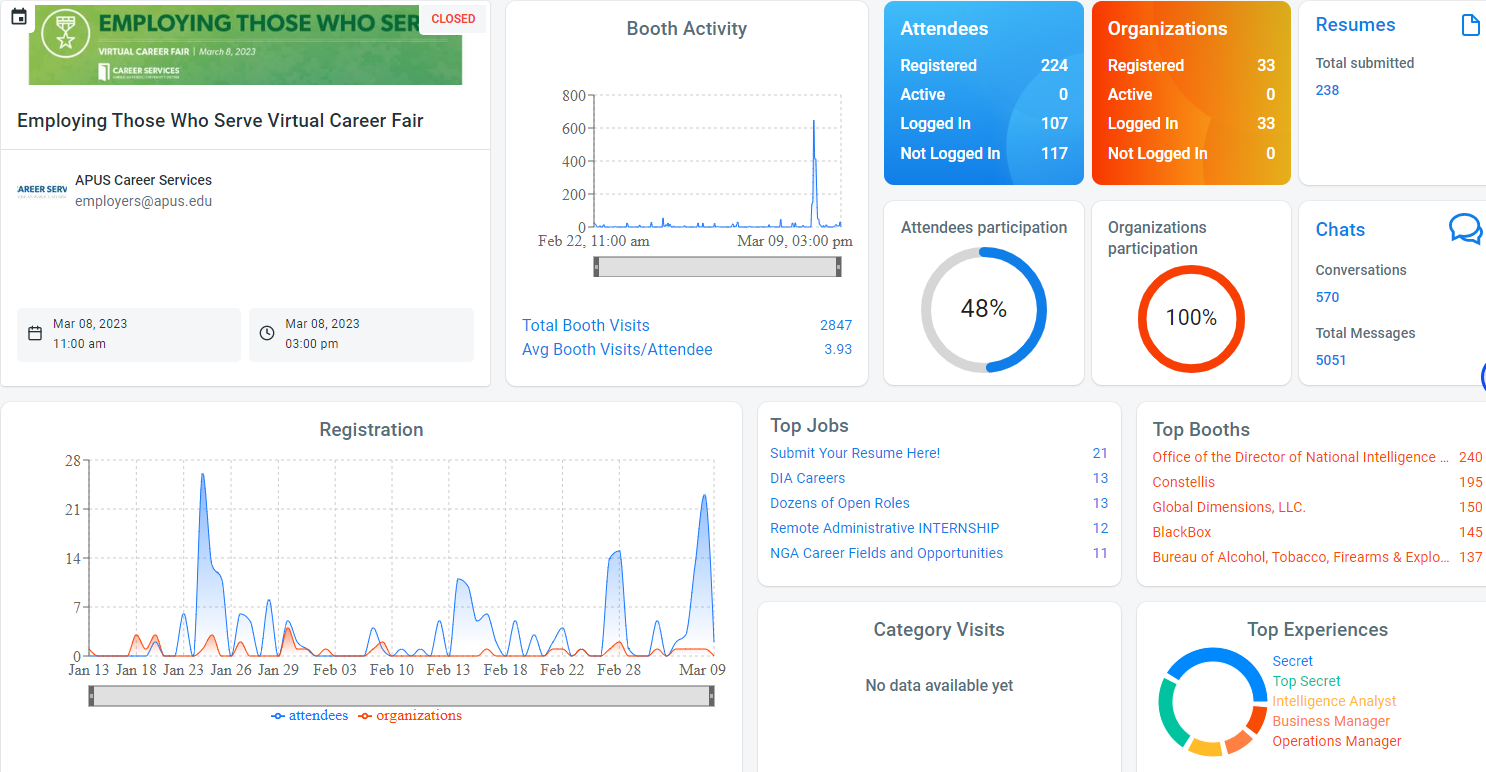Click the Top Experiences donut chart
1486x772 pixels.
coord(1213,701)
